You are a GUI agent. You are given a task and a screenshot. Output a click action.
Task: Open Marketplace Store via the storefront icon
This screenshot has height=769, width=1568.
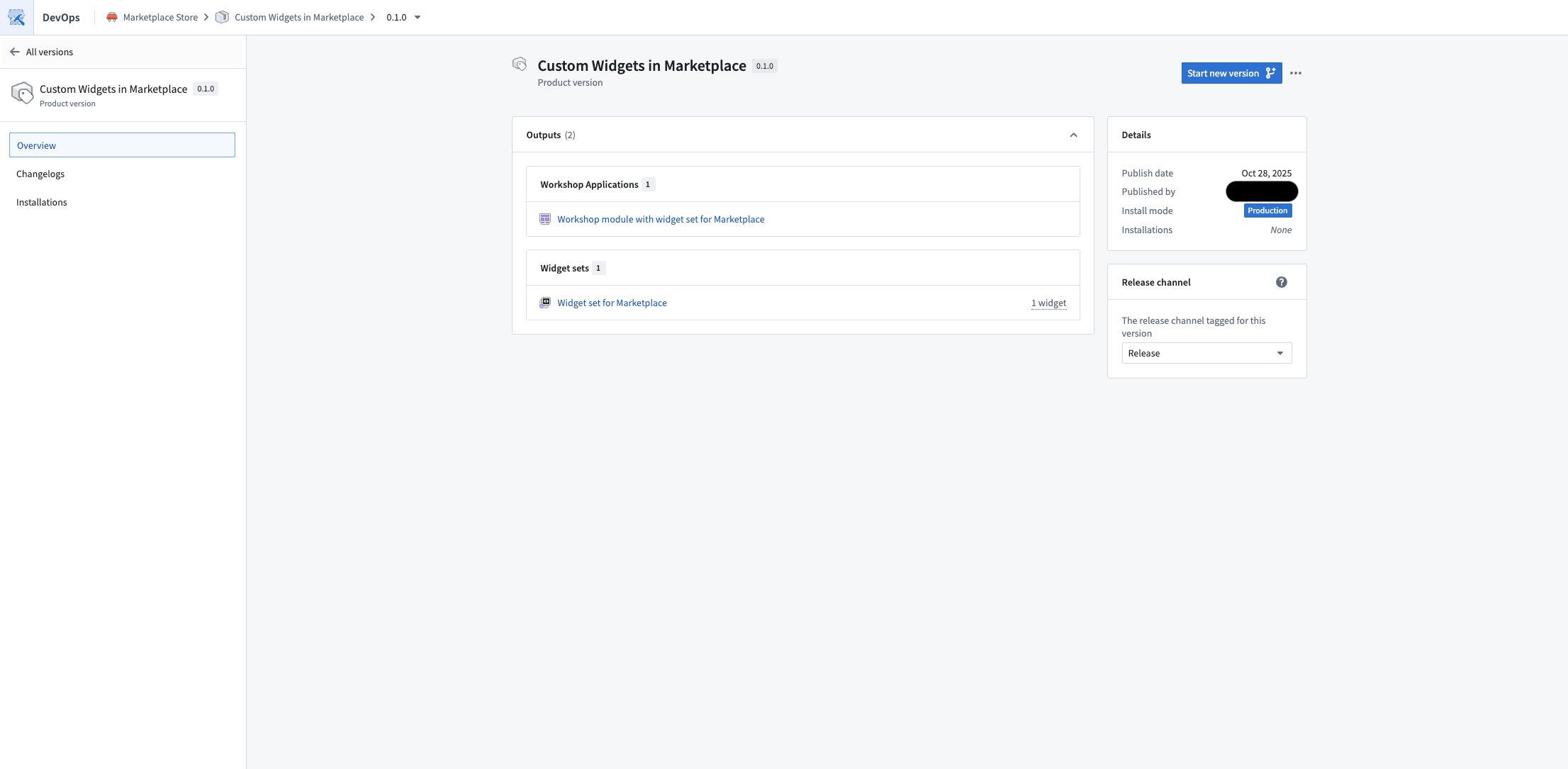(x=111, y=16)
